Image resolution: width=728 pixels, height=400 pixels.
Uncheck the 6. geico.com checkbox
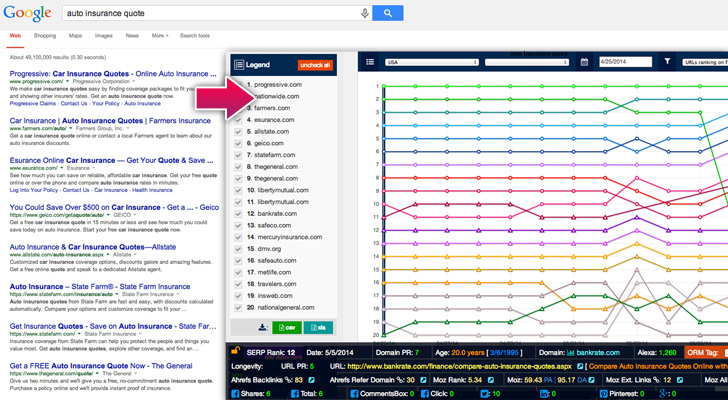[238, 143]
